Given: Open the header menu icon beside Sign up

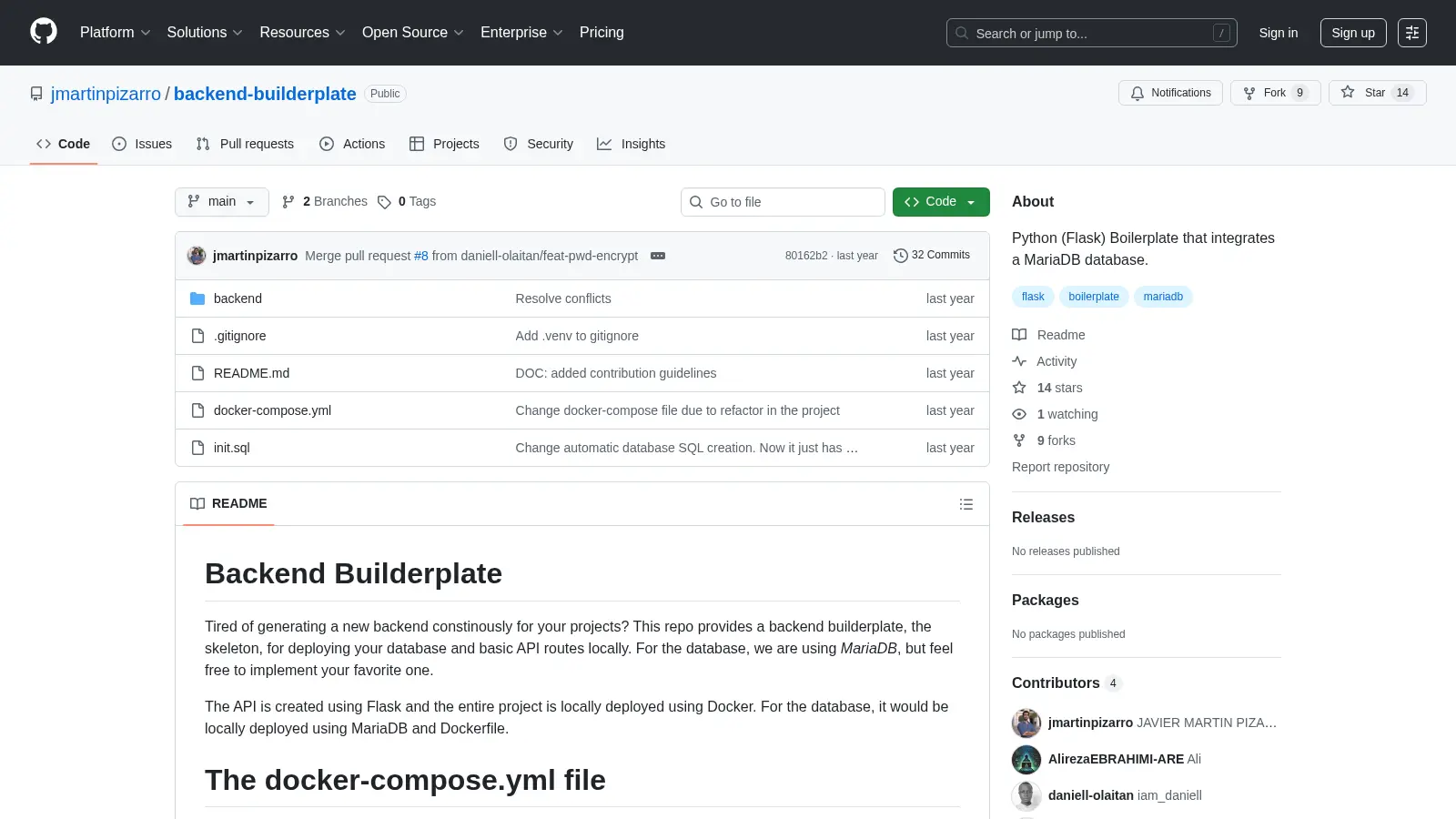Looking at the screenshot, I should (1412, 33).
